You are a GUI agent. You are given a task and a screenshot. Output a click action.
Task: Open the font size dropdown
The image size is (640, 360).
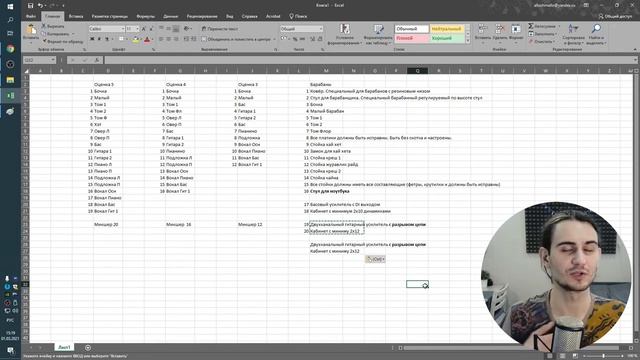[138, 29]
